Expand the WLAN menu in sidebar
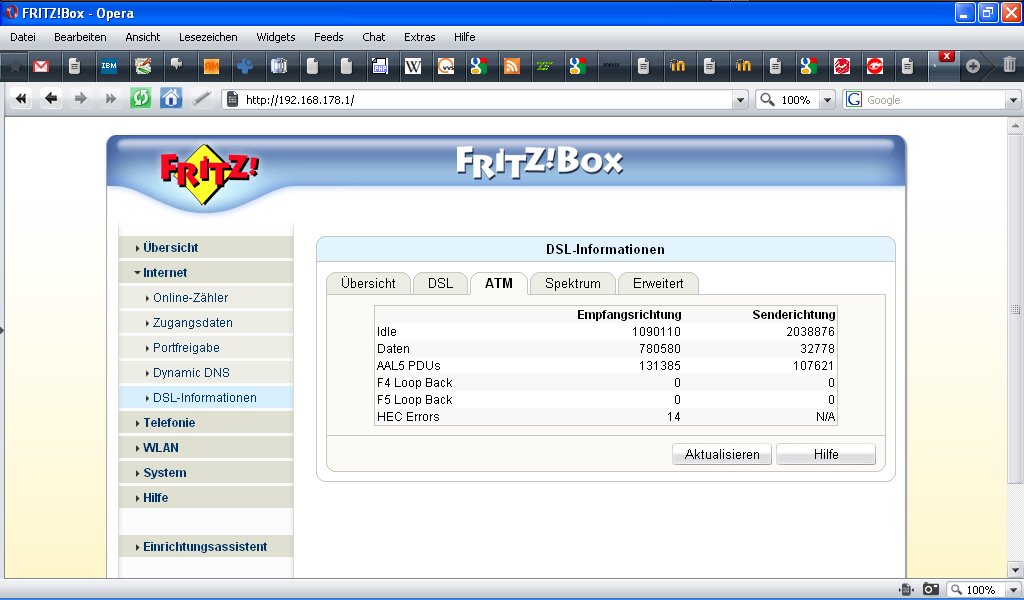Viewport: 1024px width, 600px height. click(161, 447)
